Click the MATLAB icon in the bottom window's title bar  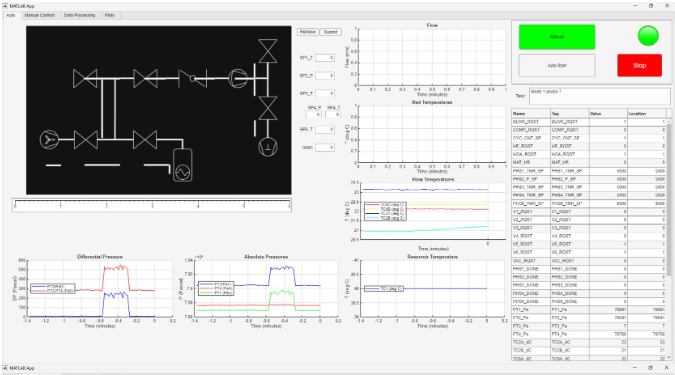point(6,368)
